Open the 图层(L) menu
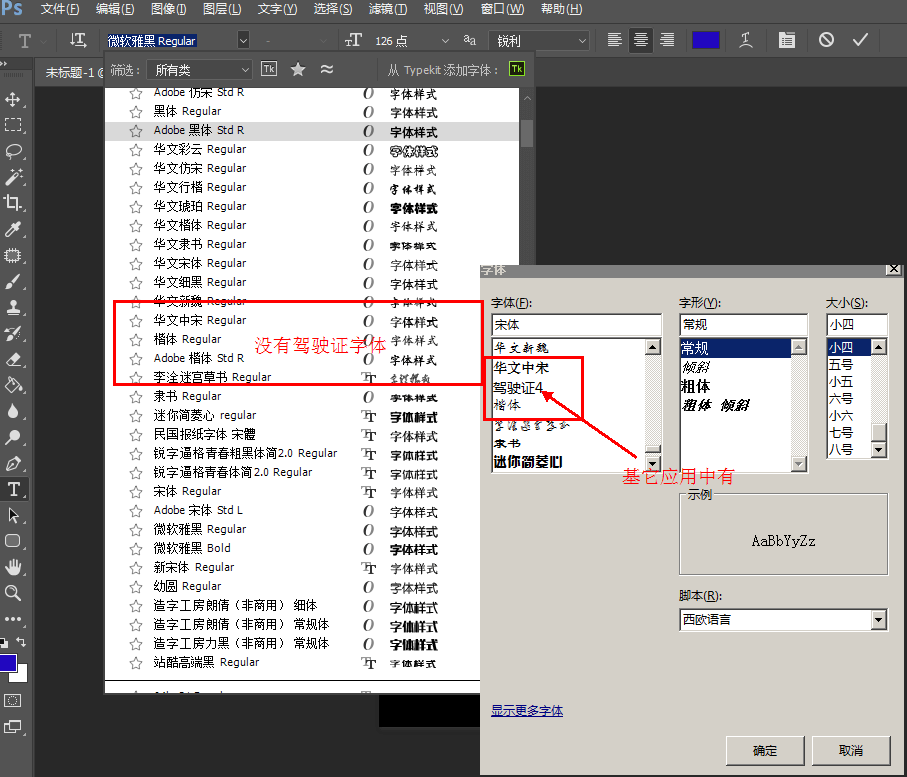Viewport: 907px width, 777px height. tap(221, 9)
